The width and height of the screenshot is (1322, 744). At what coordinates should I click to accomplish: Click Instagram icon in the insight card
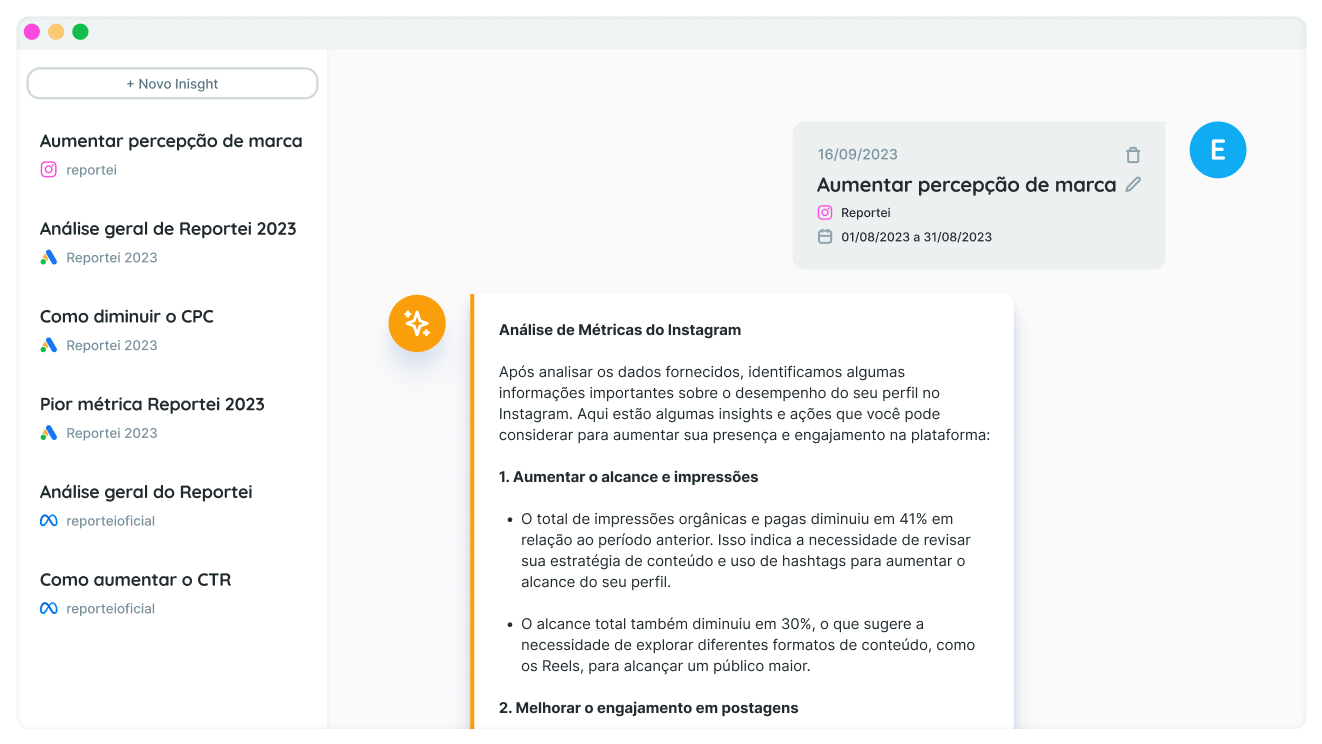(x=825, y=213)
